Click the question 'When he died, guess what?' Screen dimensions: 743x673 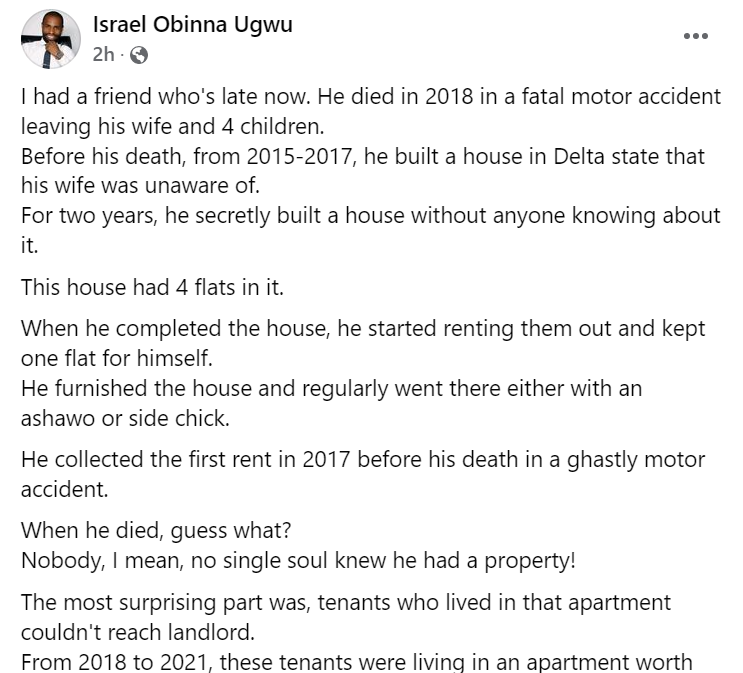pyautogui.click(x=156, y=530)
